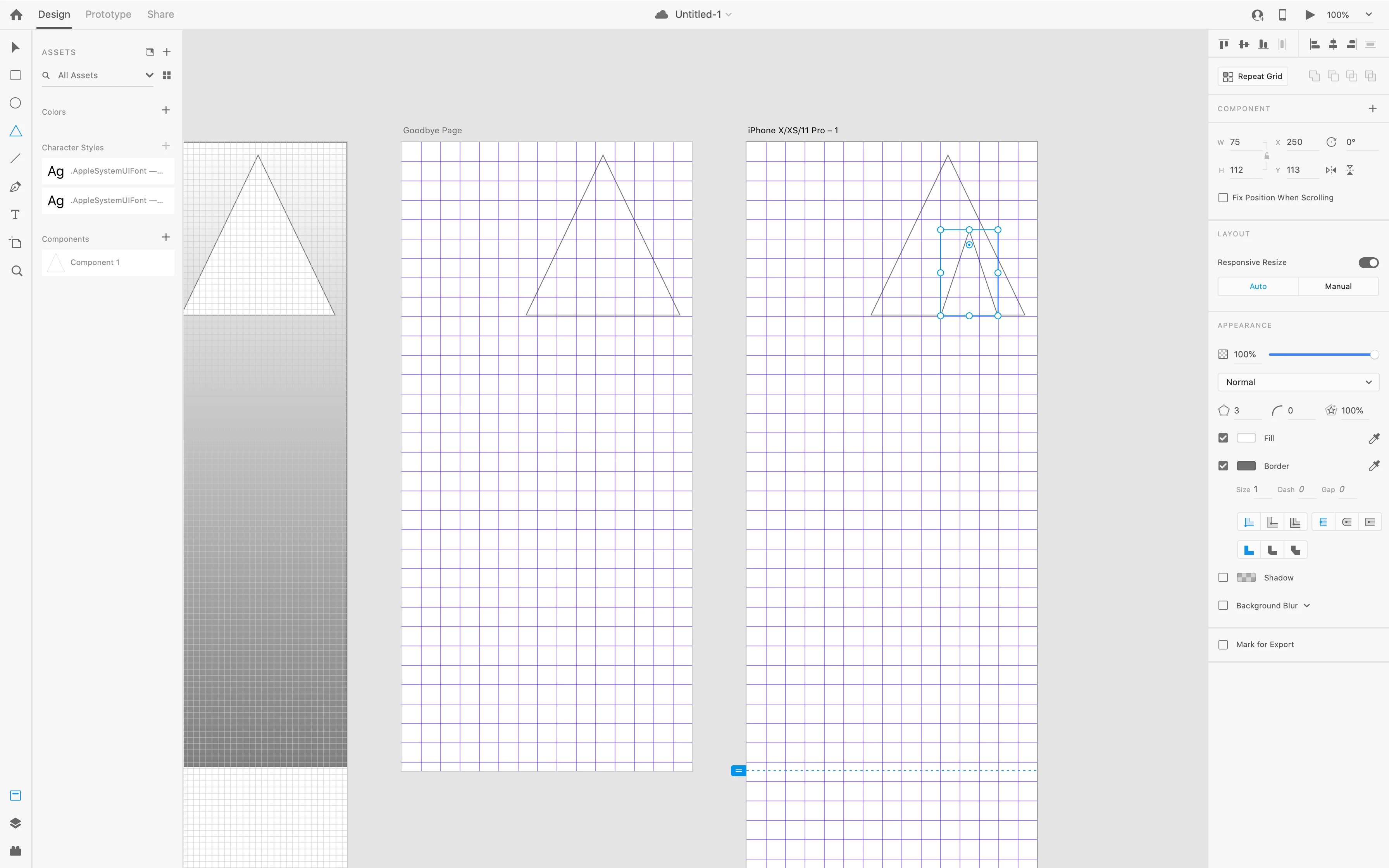Viewport: 1389px width, 868px height.
Task: Flip the shape horizontally
Action: 1331,170
